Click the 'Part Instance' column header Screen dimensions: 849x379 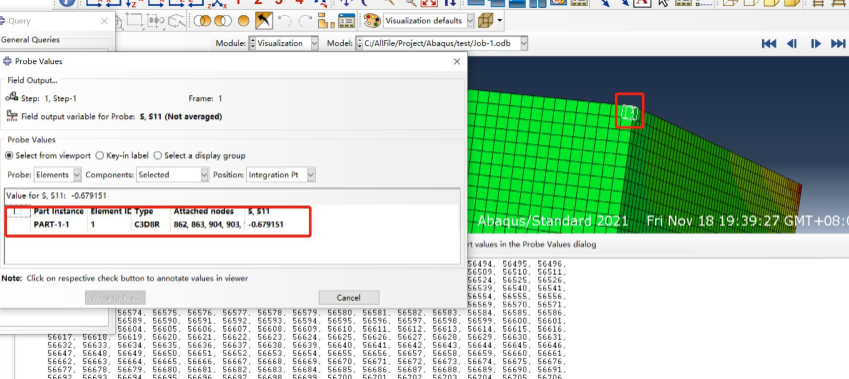(58, 211)
